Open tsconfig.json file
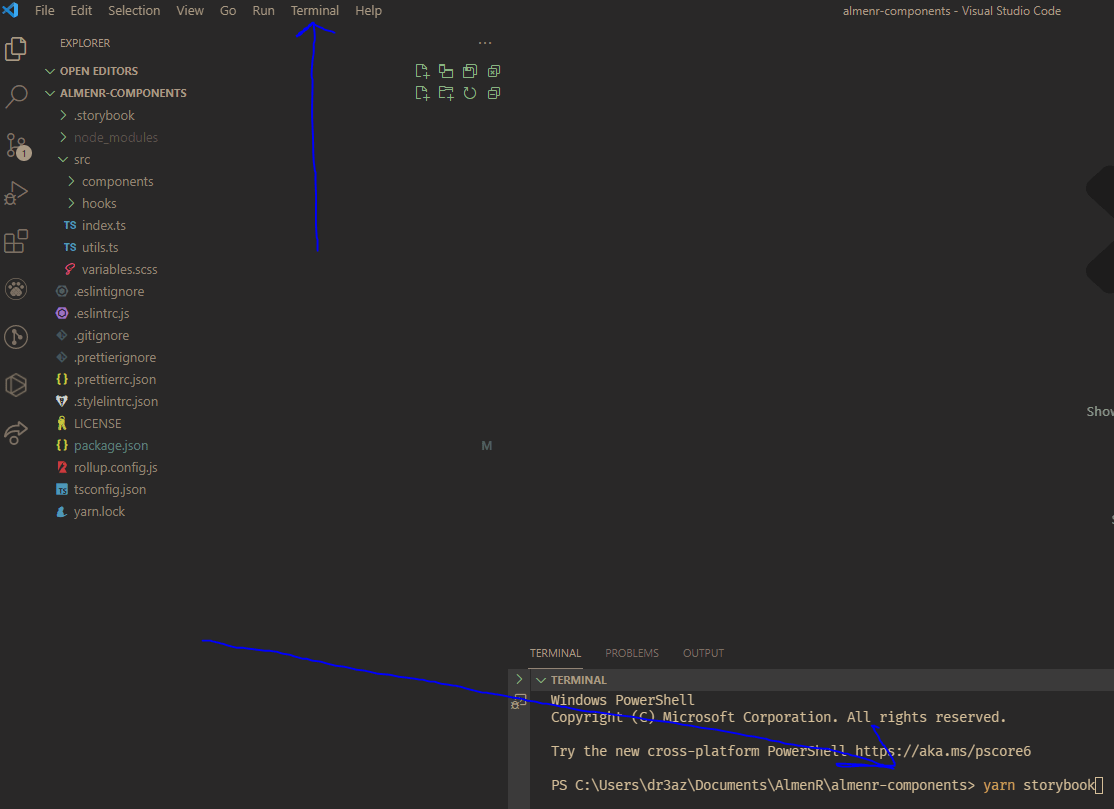 (x=110, y=489)
